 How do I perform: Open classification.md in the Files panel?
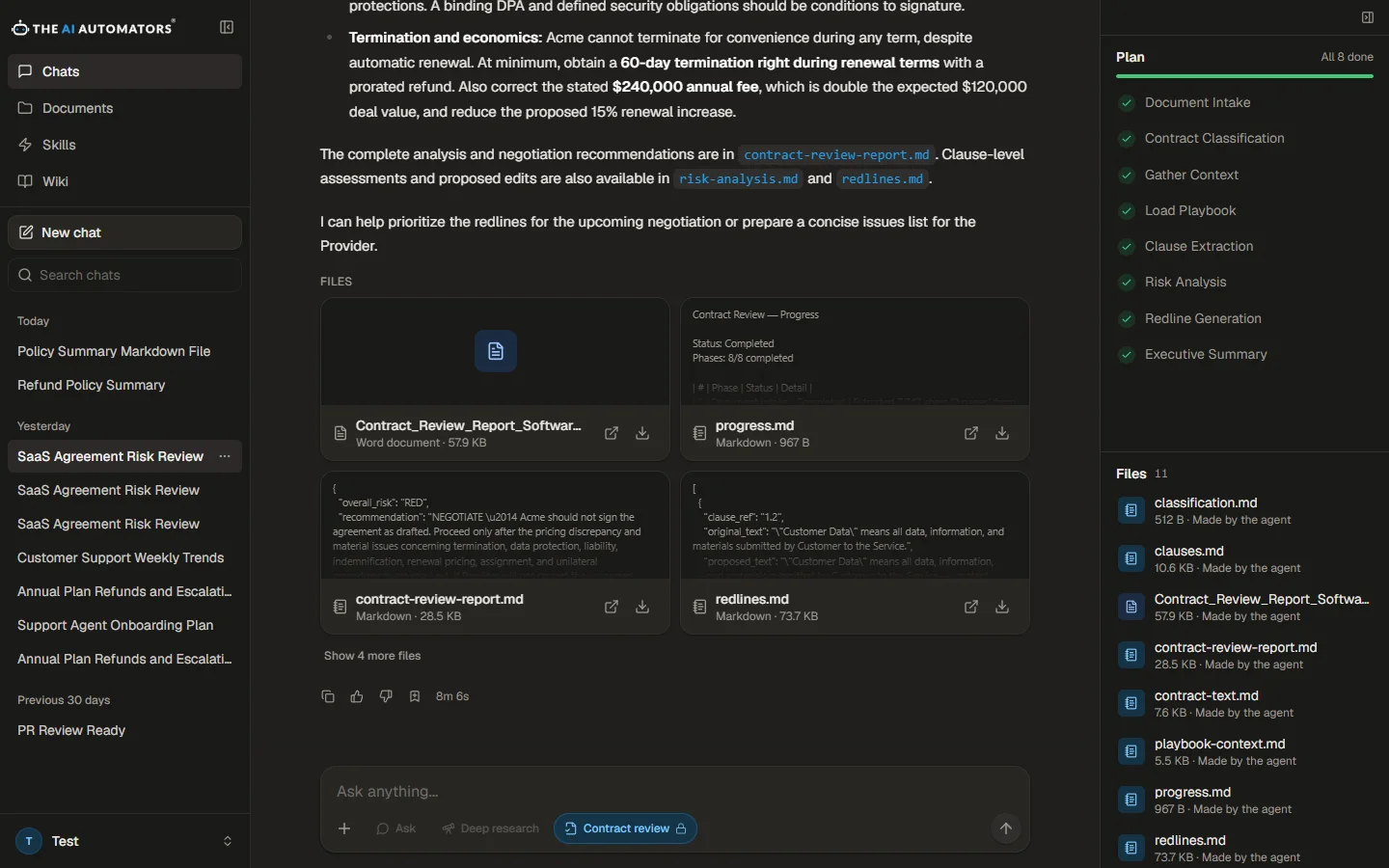(1244, 510)
